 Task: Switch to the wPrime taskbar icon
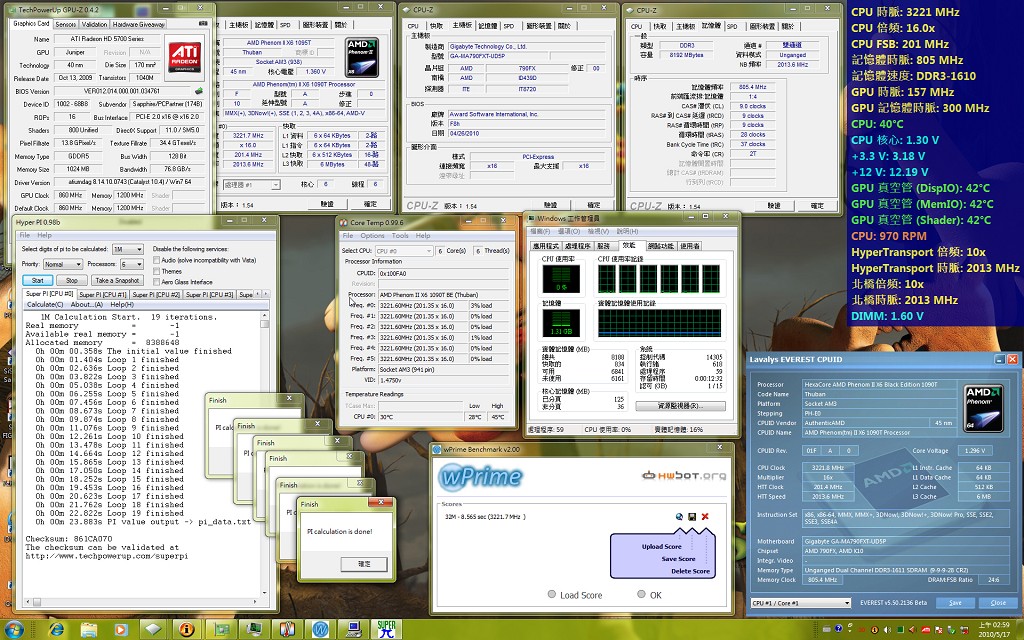pos(321,629)
